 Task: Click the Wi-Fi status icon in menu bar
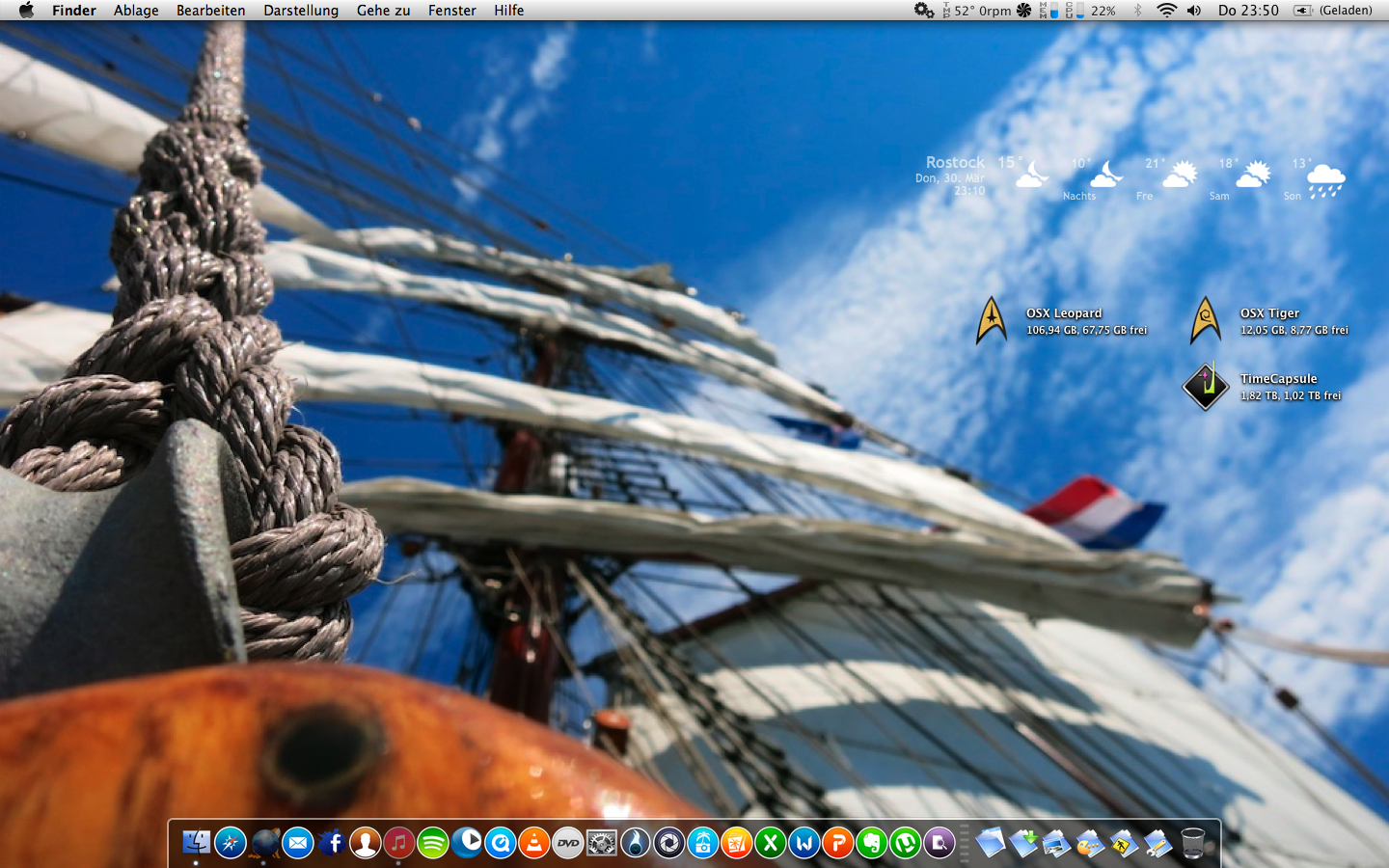(1166, 11)
